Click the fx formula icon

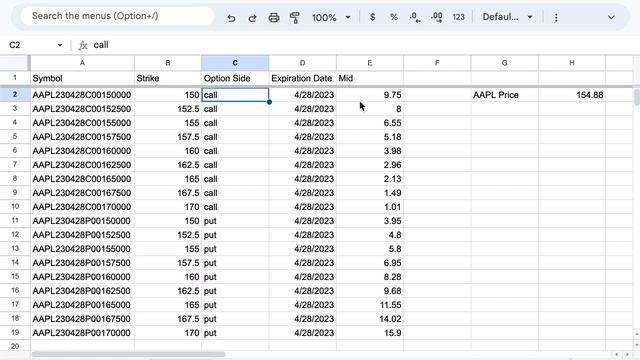pos(83,45)
